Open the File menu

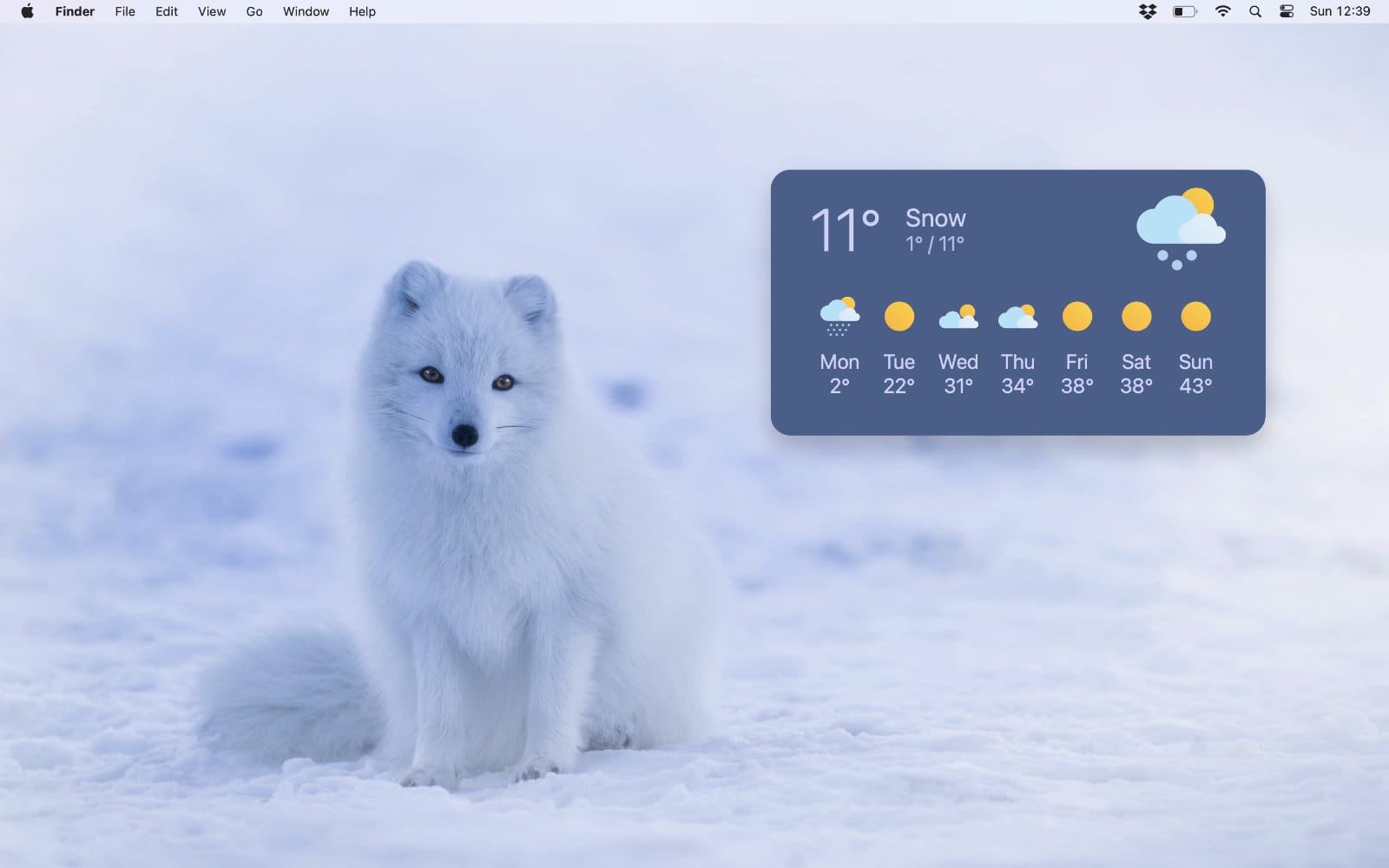(x=125, y=11)
